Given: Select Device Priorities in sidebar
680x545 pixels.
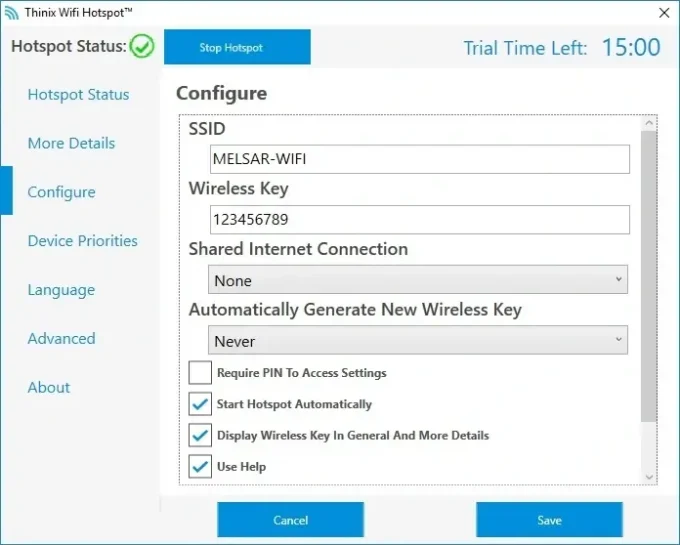Looking at the screenshot, I should pos(82,241).
